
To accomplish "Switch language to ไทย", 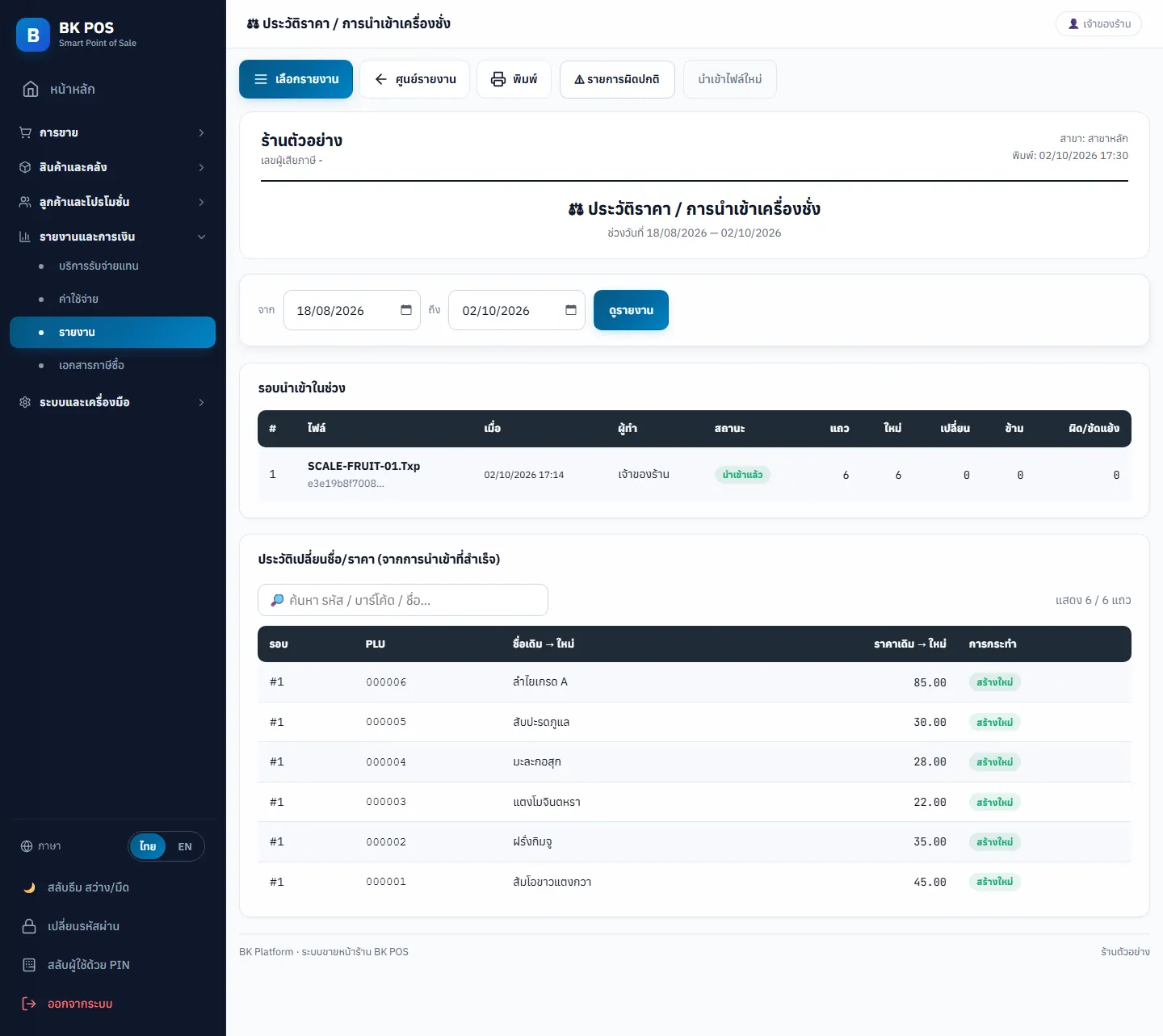I will pos(148,846).
